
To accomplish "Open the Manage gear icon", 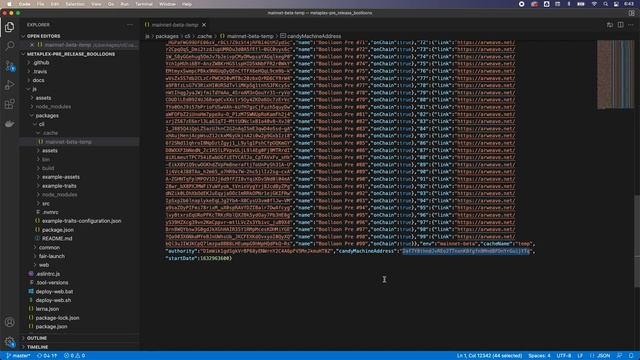I will (x=9, y=342).
